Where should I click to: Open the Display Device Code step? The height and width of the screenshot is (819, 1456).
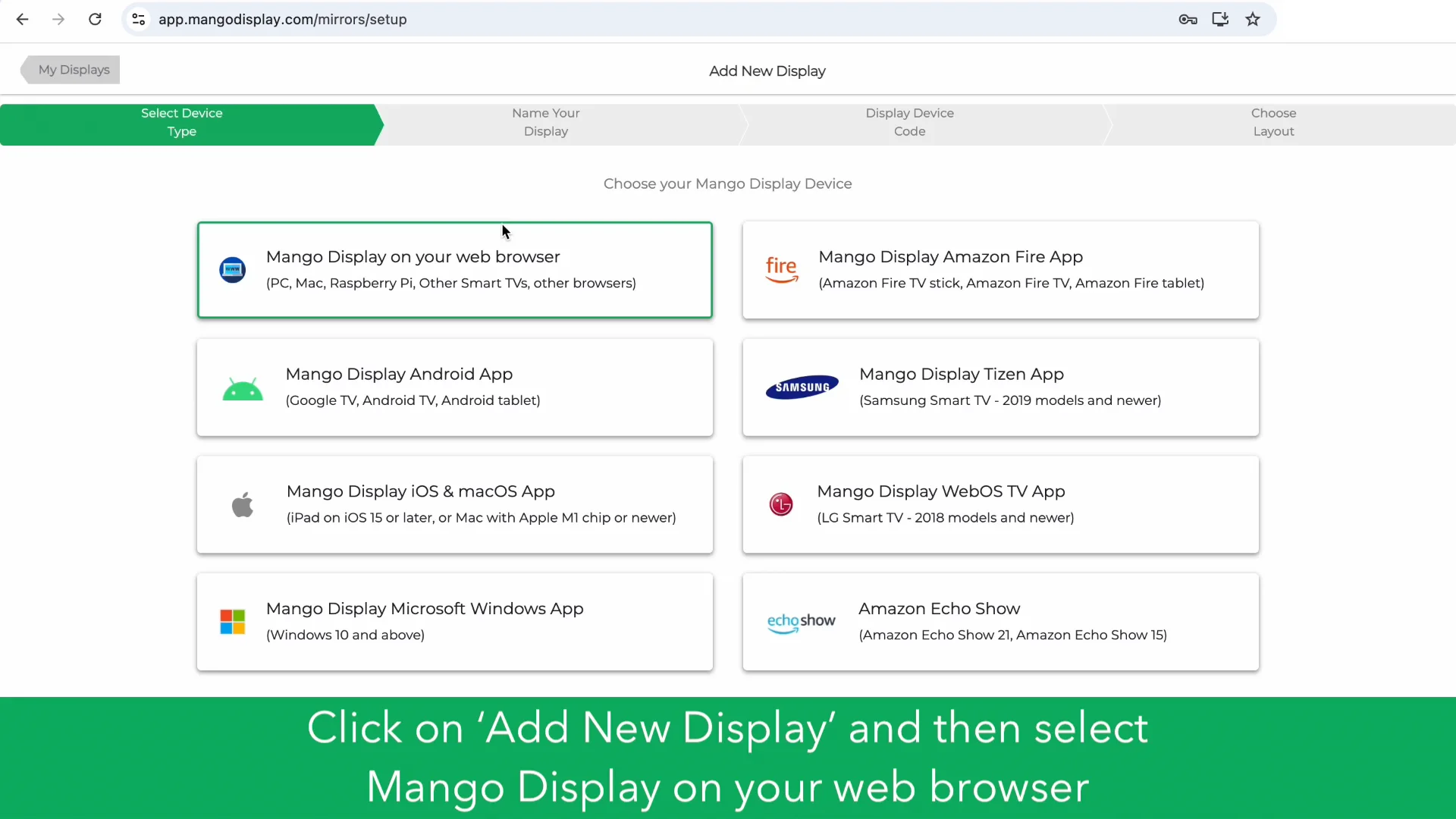point(909,122)
